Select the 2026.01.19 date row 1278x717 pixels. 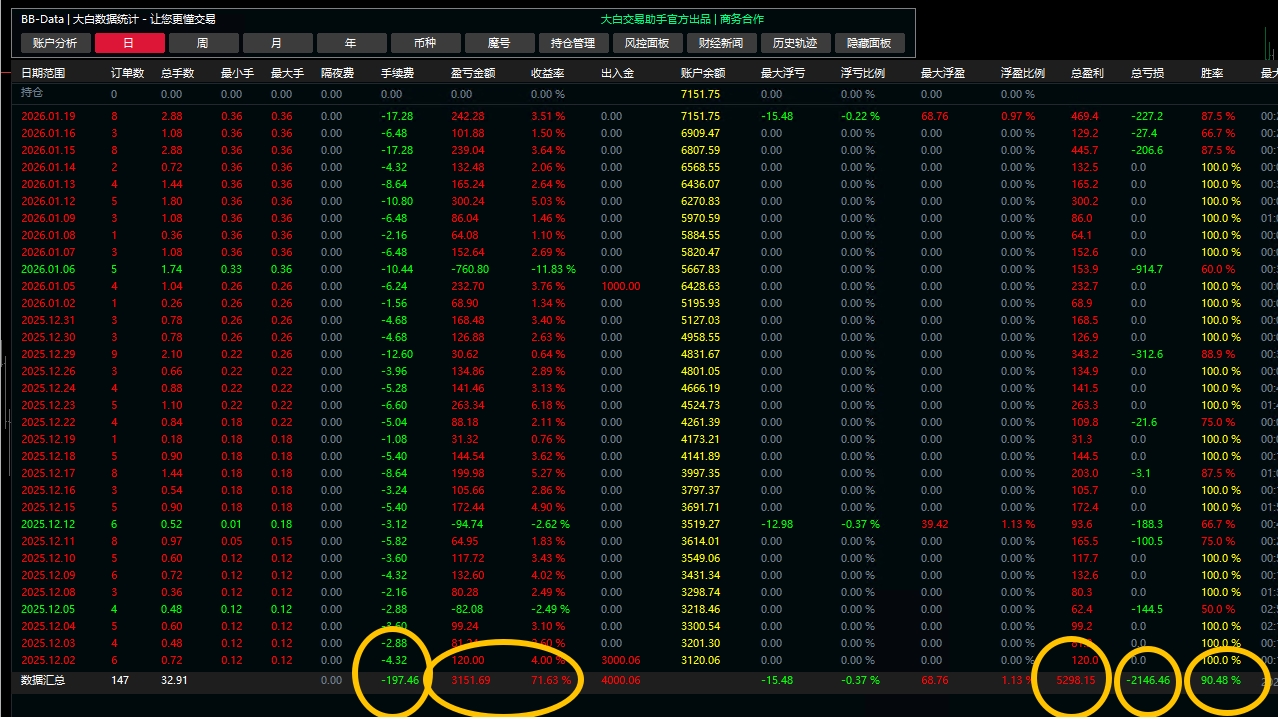[48, 116]
